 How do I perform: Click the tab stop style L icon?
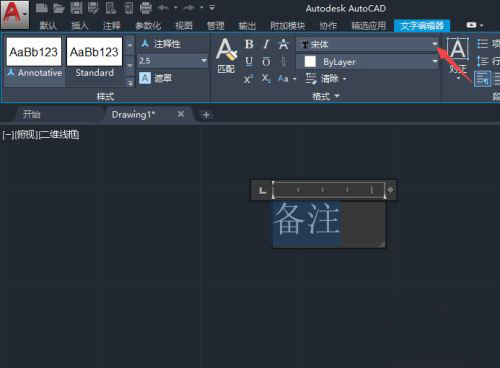262,190
